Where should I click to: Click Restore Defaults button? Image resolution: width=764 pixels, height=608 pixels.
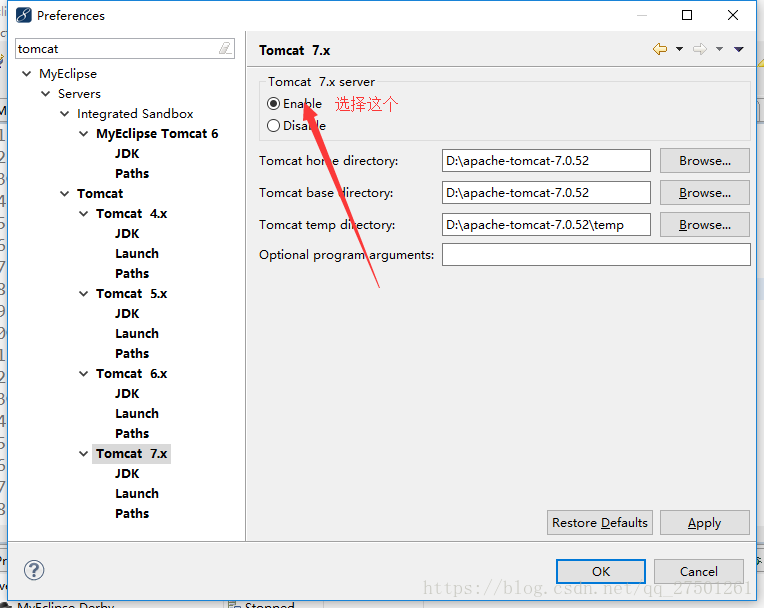coord(600,523)
